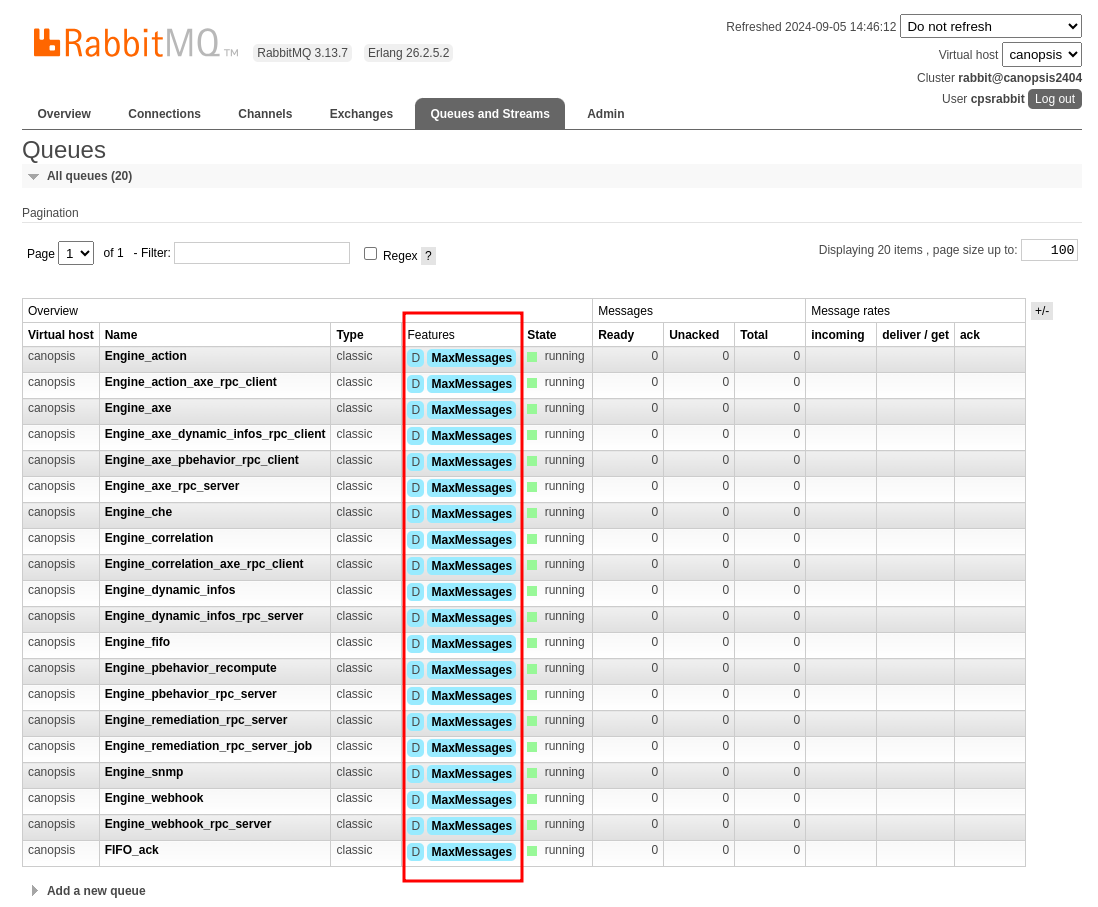Viewport: 1098px width, 907px height.
Task: Enable the Regex filter checkbox
Action: coord(370,254)
